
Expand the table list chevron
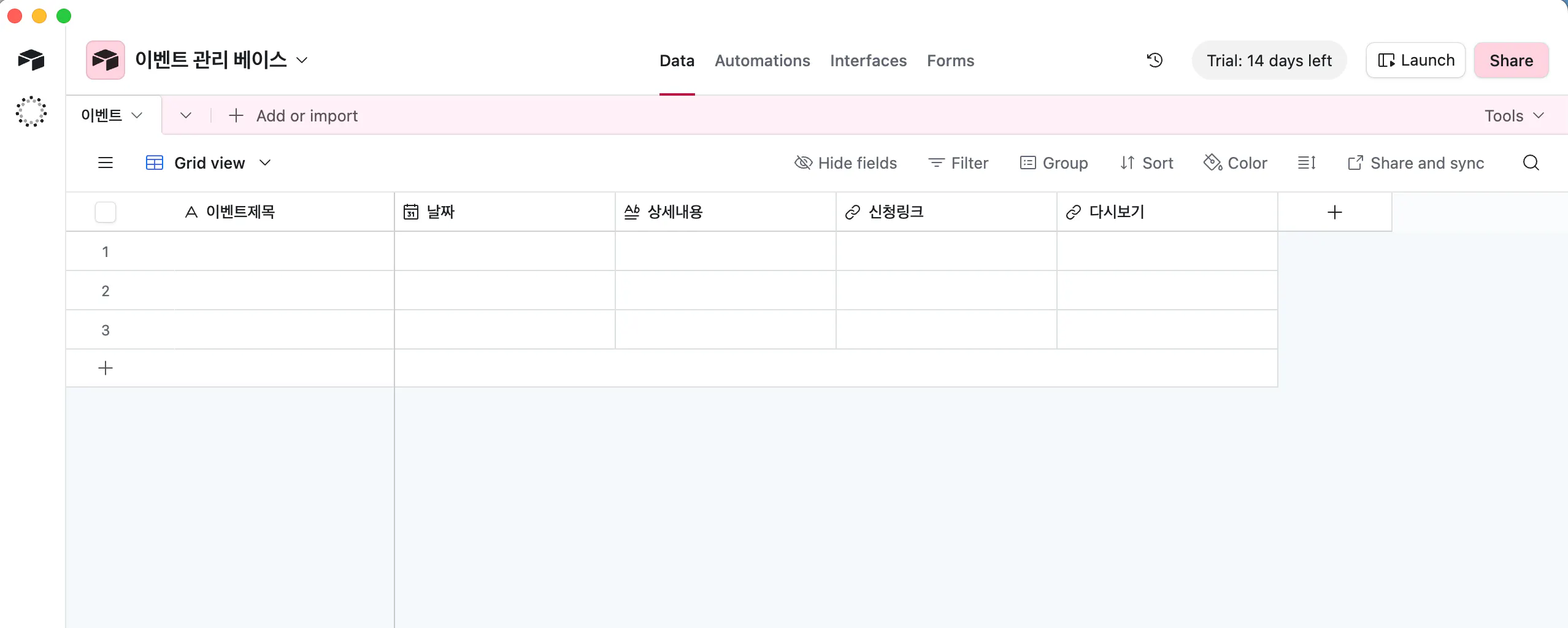186,115
